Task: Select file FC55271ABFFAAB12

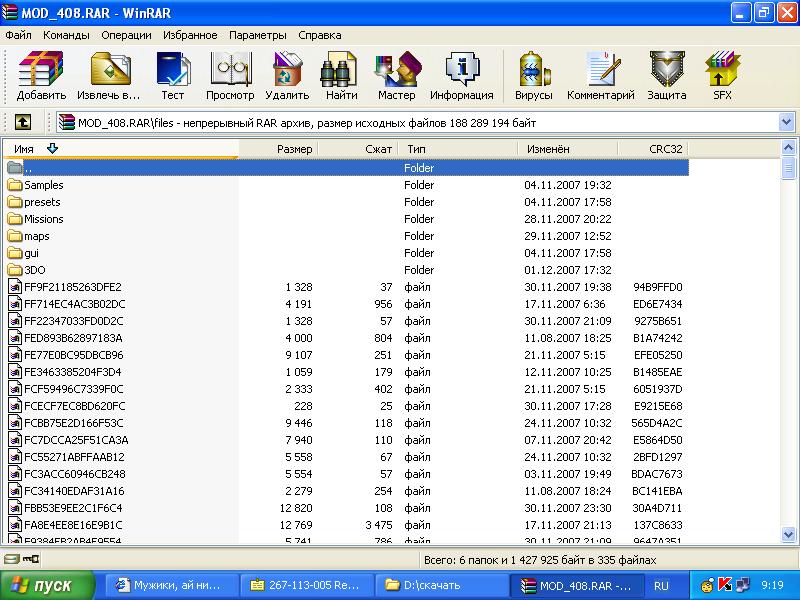Action: (348, 457)
